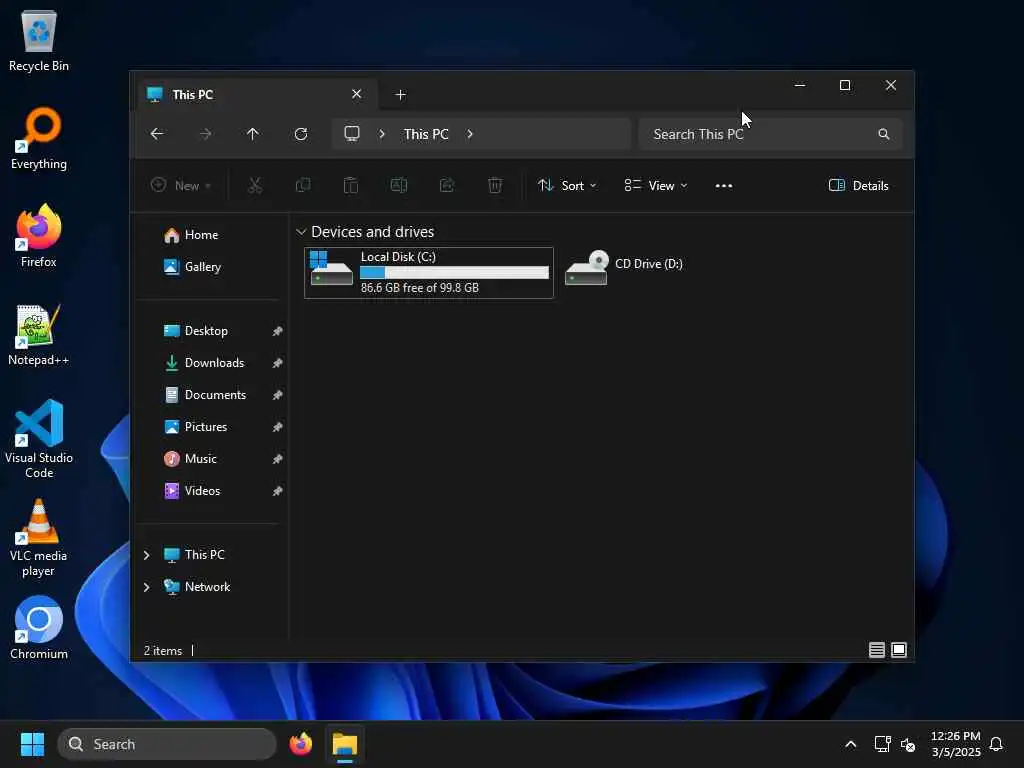Select the Firefox desktop shortcut

(39, 236)
